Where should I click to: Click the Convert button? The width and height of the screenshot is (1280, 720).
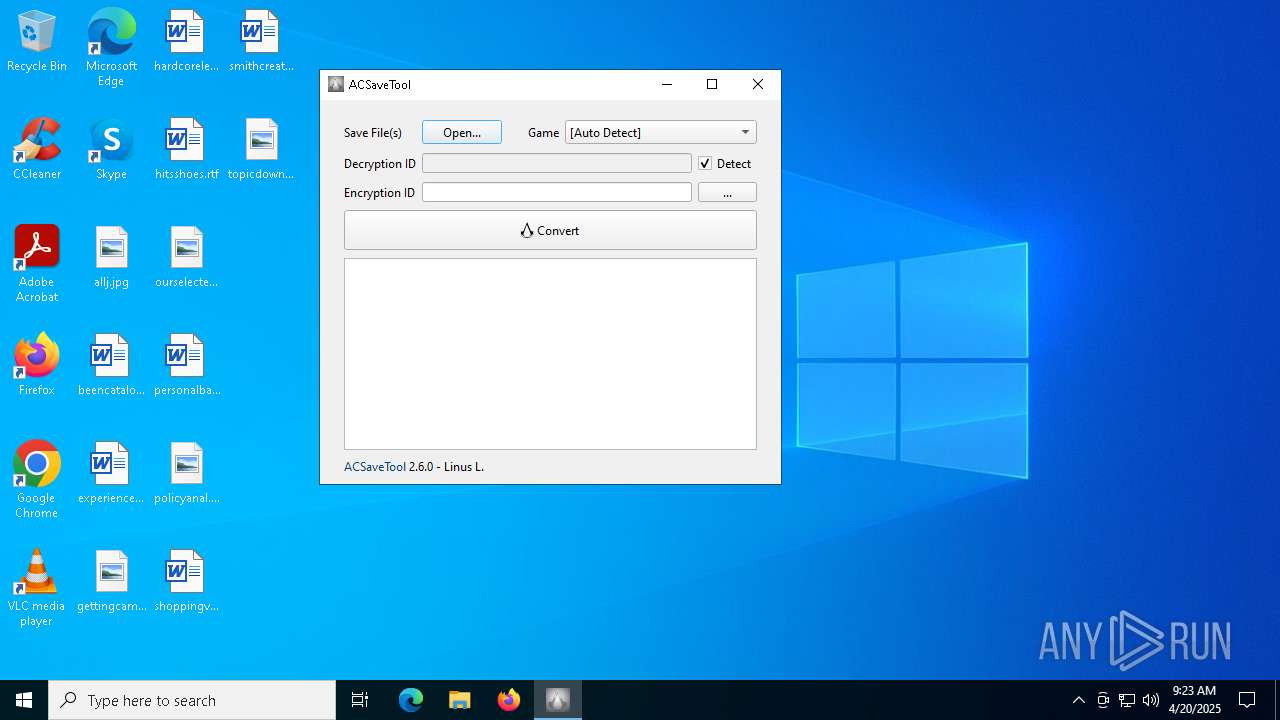pos(550,230)
